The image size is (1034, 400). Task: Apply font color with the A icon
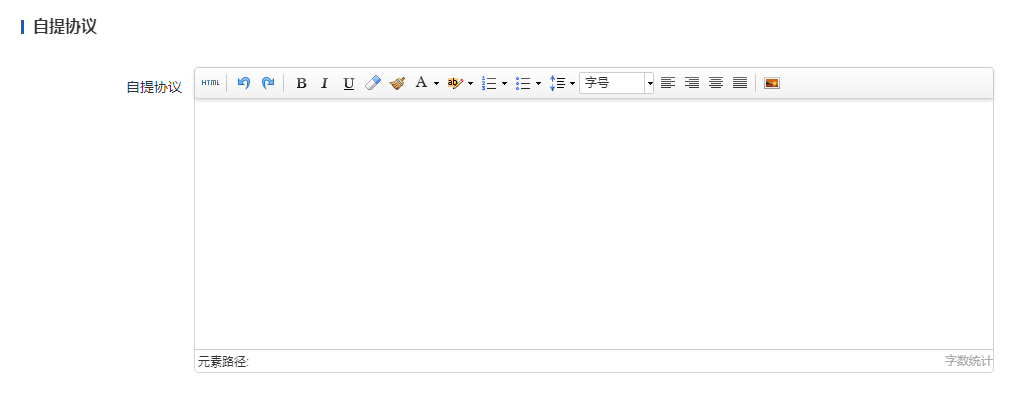point(421,83)
